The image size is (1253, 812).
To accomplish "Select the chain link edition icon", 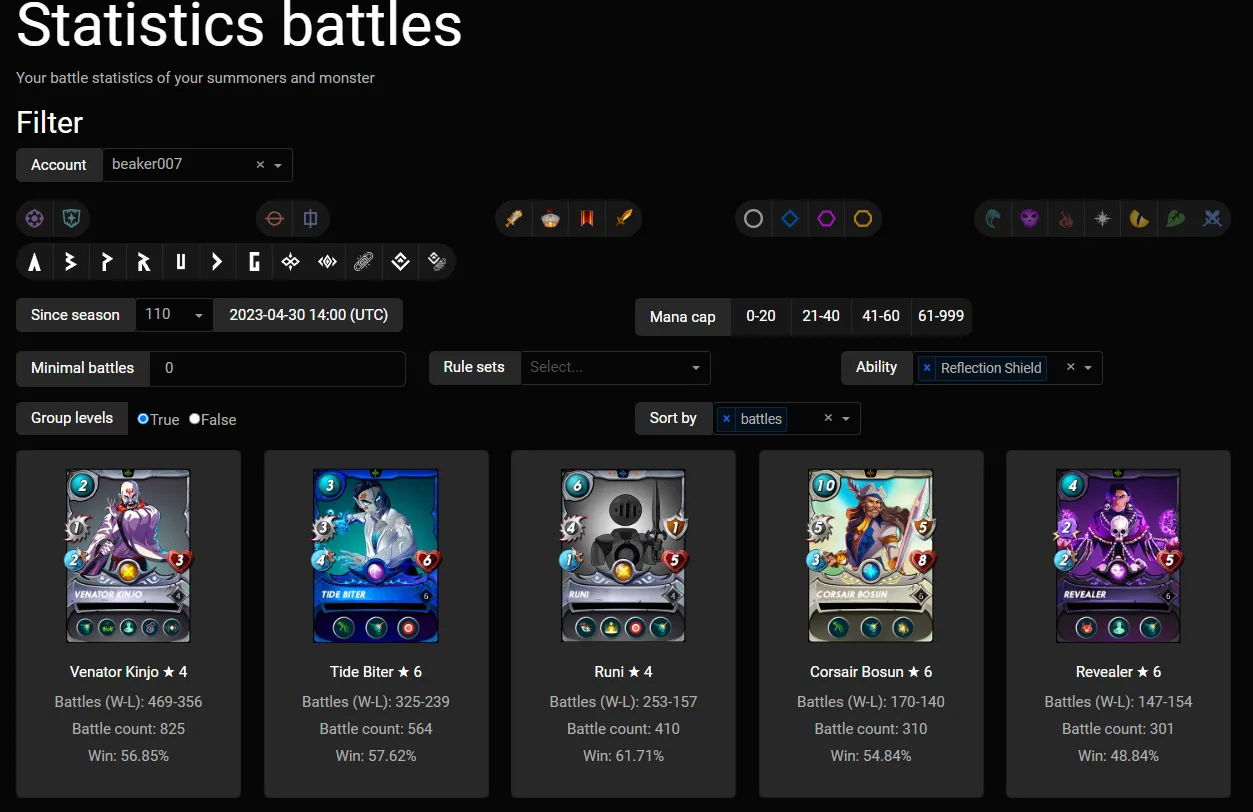I will (364, 262).
